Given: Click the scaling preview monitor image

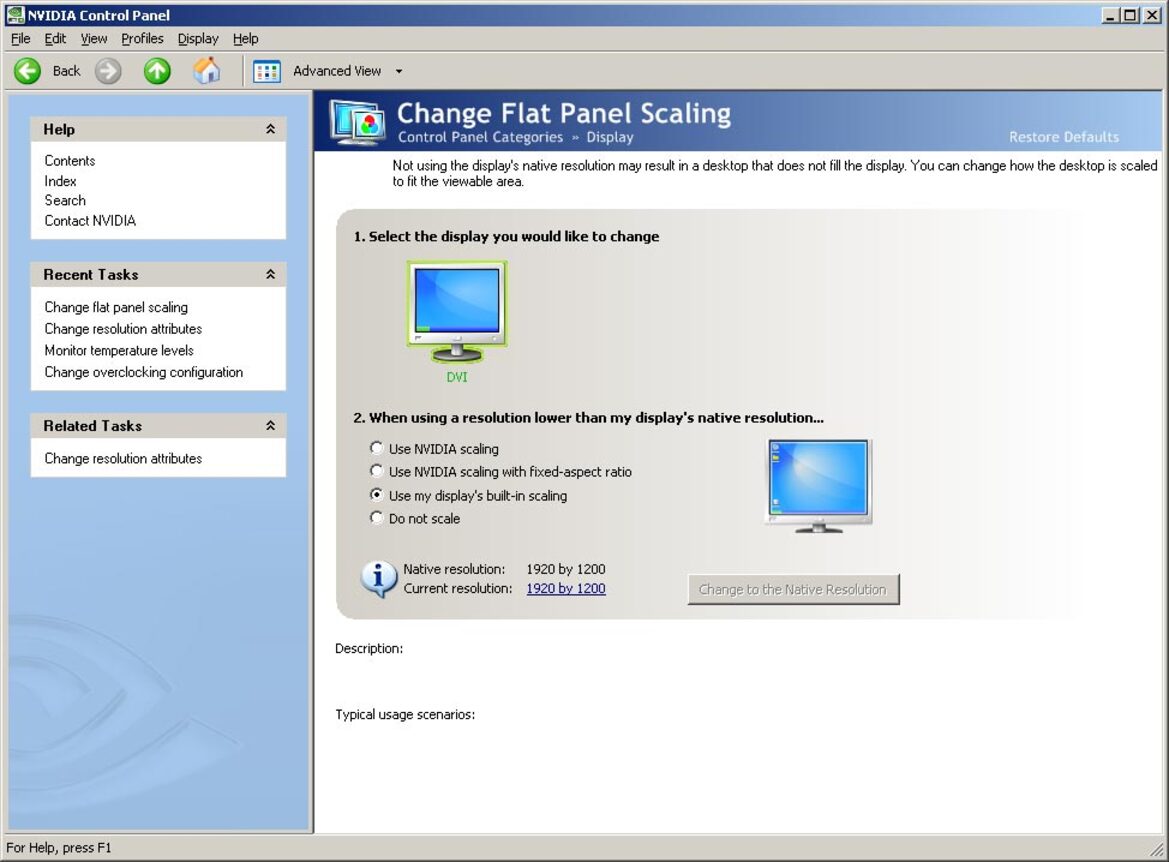Looking at the screenshot, I should point(819,486).
